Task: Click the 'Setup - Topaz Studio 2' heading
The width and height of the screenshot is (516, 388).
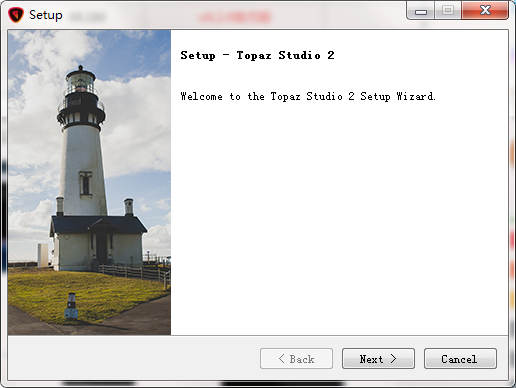Action: point(257,55)
